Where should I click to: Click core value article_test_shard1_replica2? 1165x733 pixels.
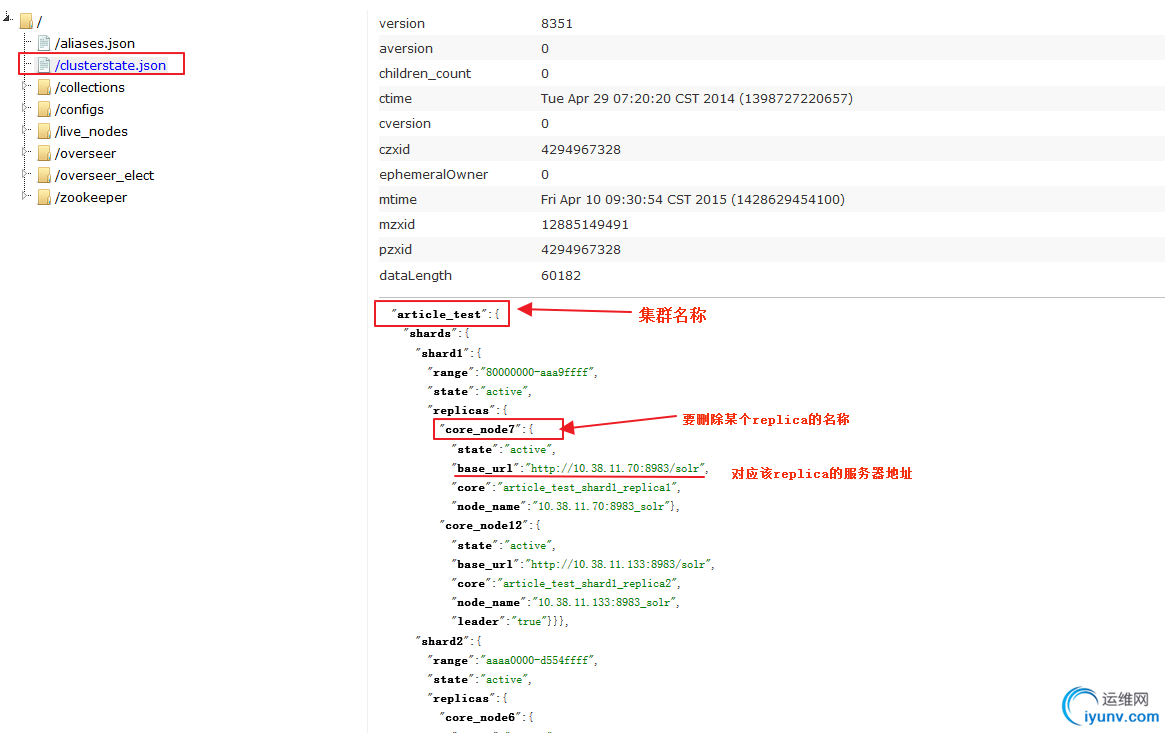588,584
